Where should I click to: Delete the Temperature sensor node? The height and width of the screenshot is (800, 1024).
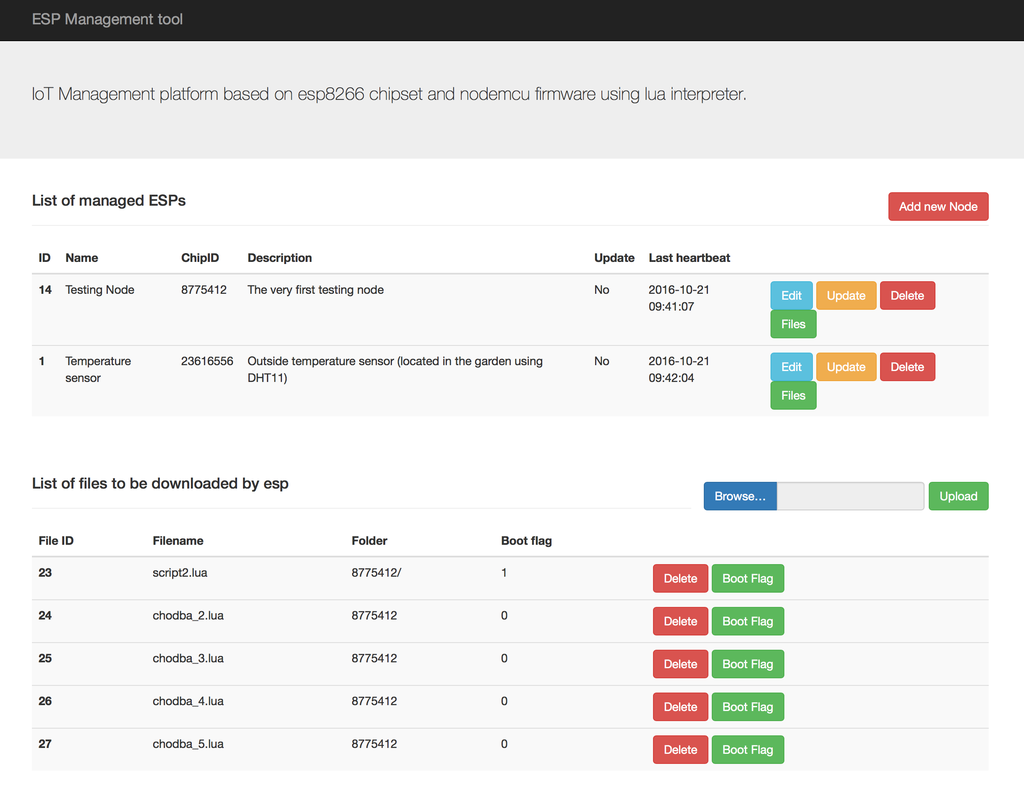907,367
